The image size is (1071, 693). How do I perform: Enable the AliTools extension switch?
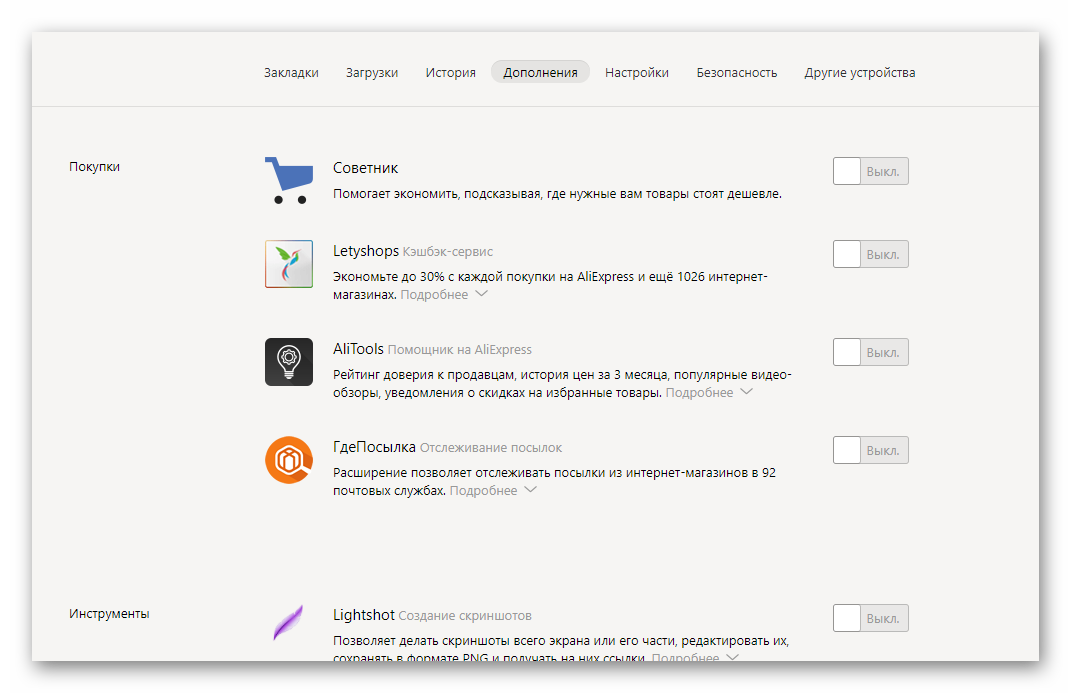click(x=870, y=352)
